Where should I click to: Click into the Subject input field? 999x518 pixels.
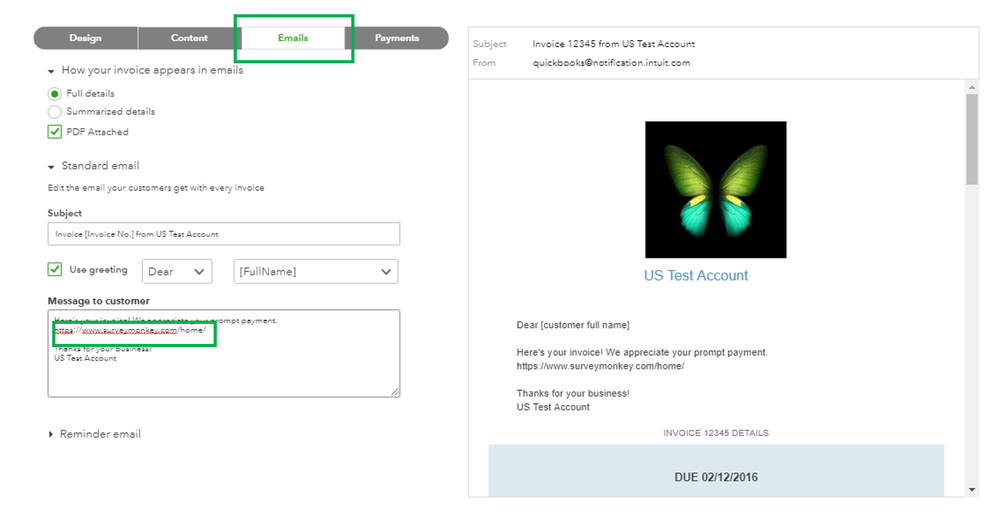pyautogui.click(x=224, y=234)
